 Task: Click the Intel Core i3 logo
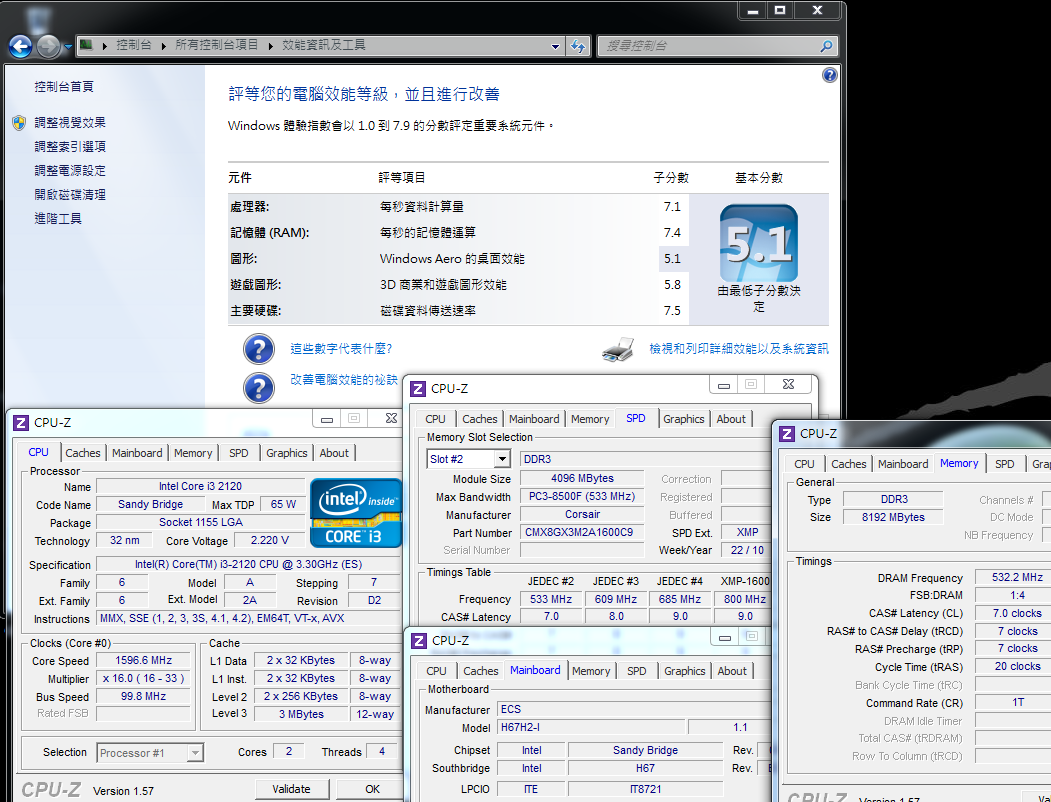click(x=356, y=512)
